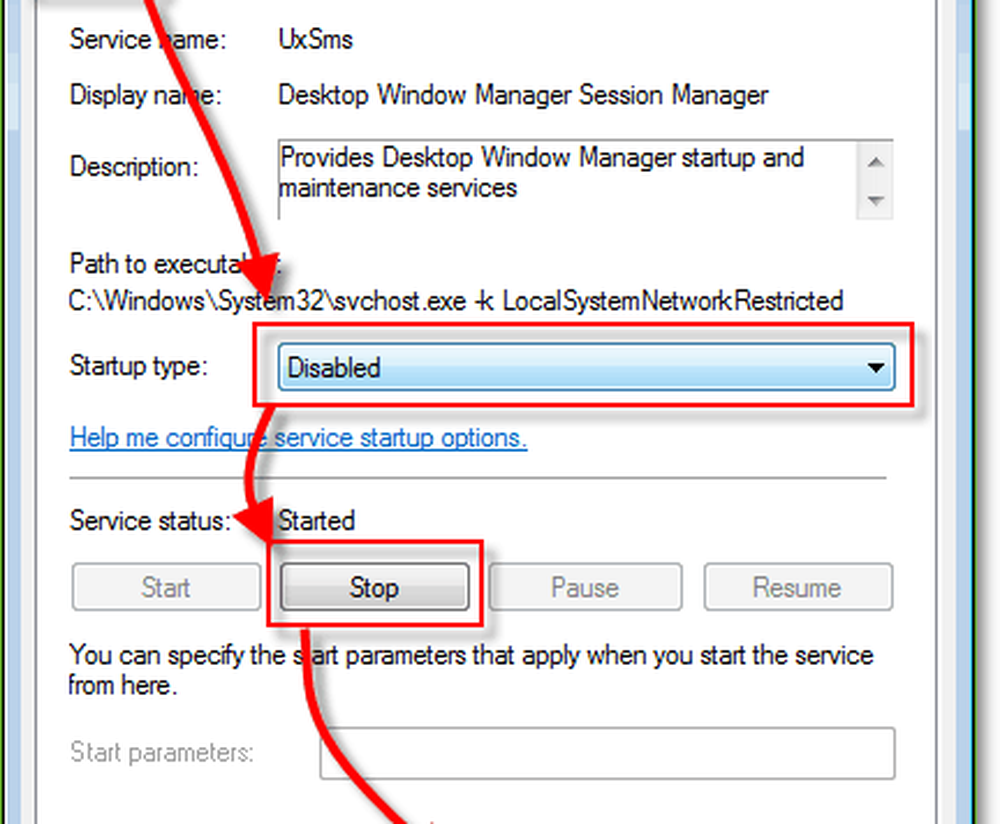Click the Resume service button

pos(797,587)
